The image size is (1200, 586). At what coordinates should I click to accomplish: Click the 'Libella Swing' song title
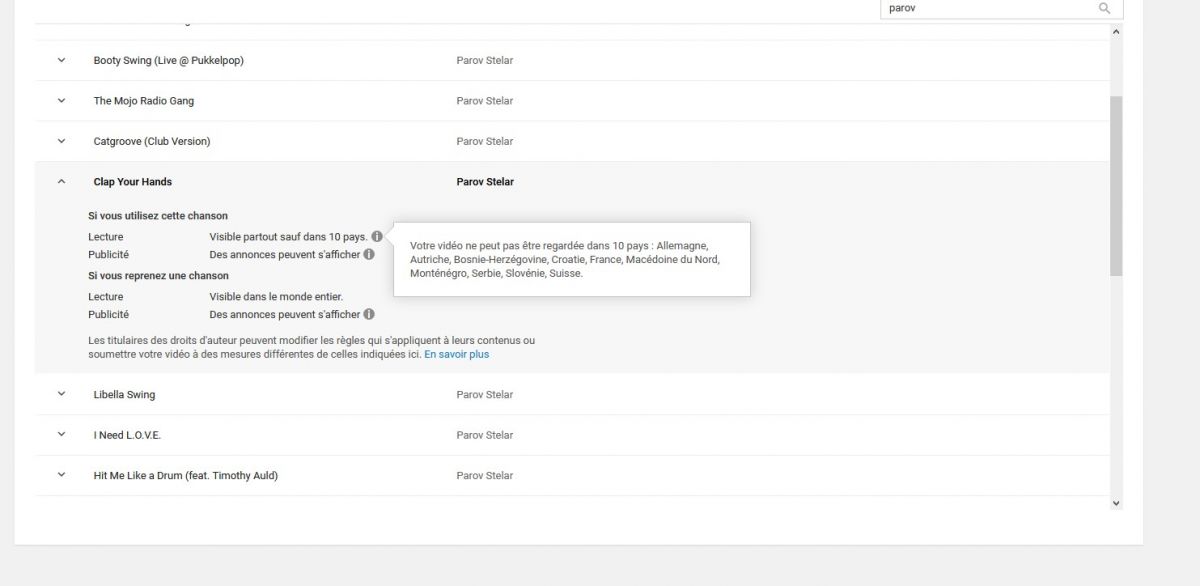point(124,395)
